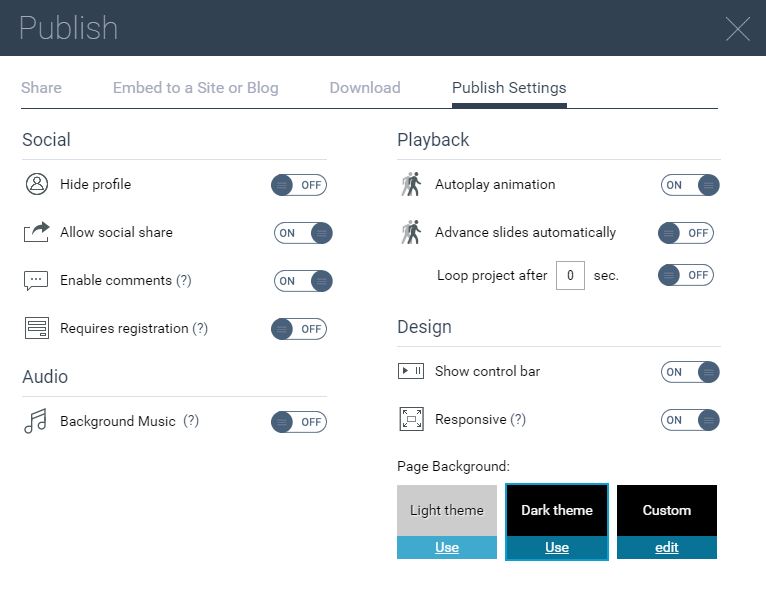Viewport: 766px width, 597px height.
Task: Click the Show control bar play/pause icon
Action: click(x=411, y=371)
